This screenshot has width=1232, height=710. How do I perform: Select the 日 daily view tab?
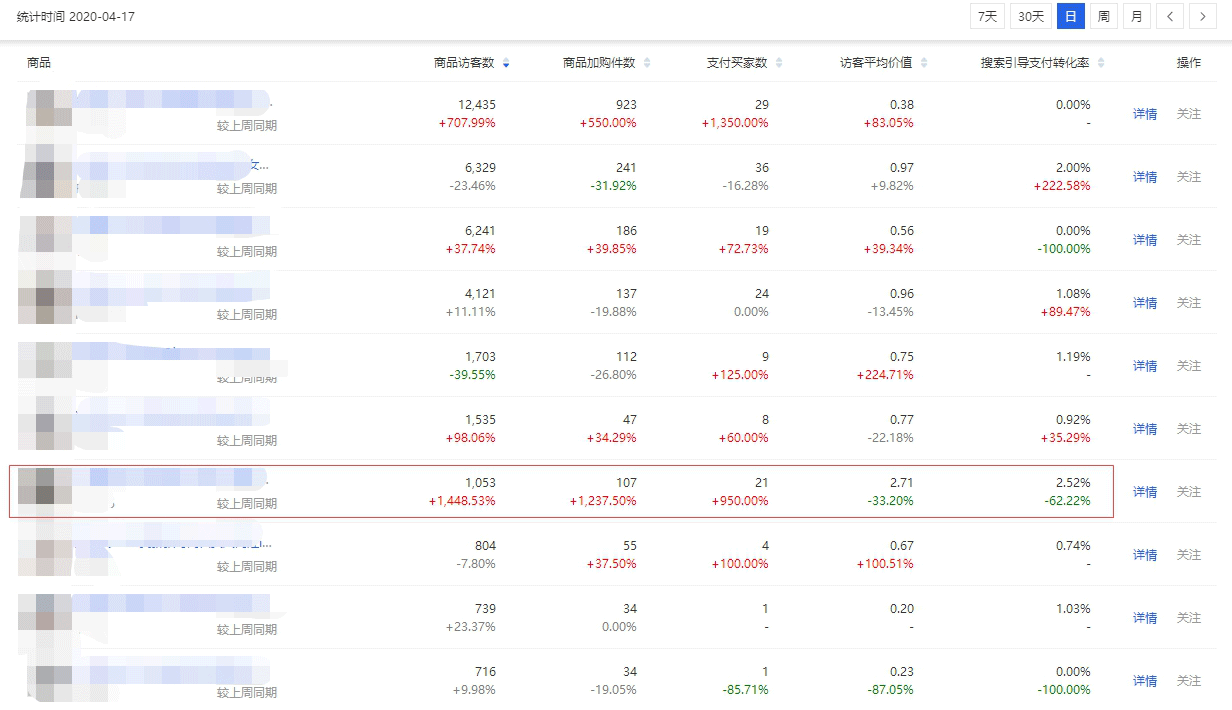pyautogui.click(x=1070, y=16)
